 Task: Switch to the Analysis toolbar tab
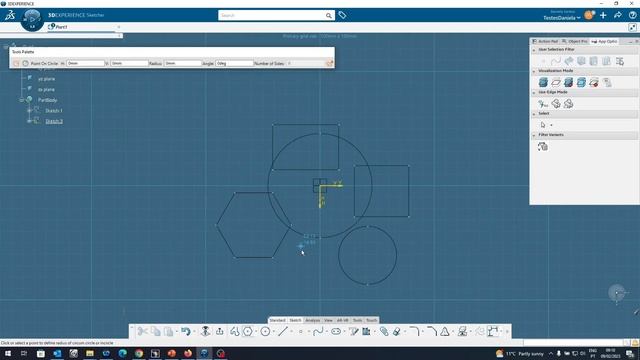[x=313, y=320]
